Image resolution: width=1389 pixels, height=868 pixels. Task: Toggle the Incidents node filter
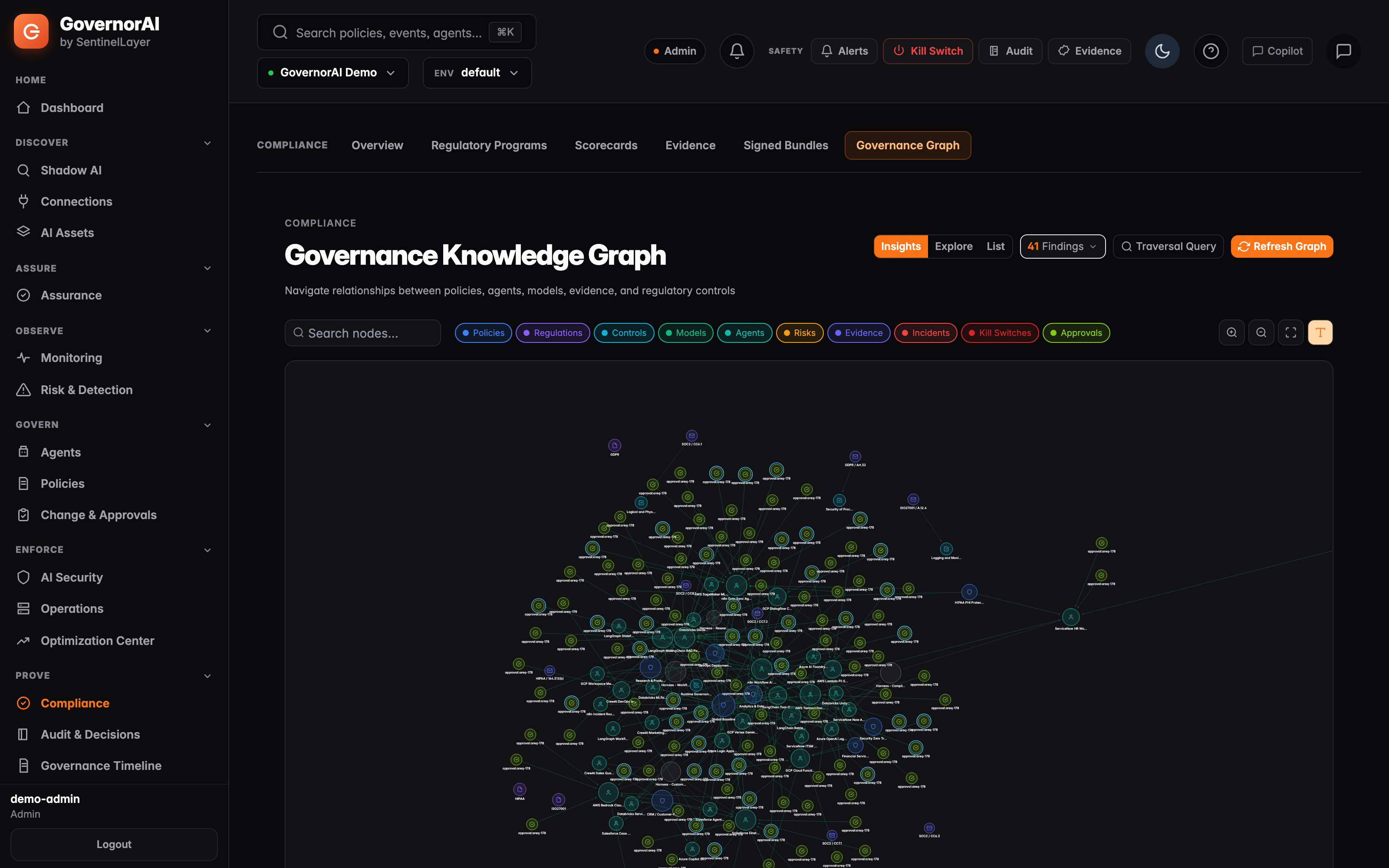coord(926,333)
